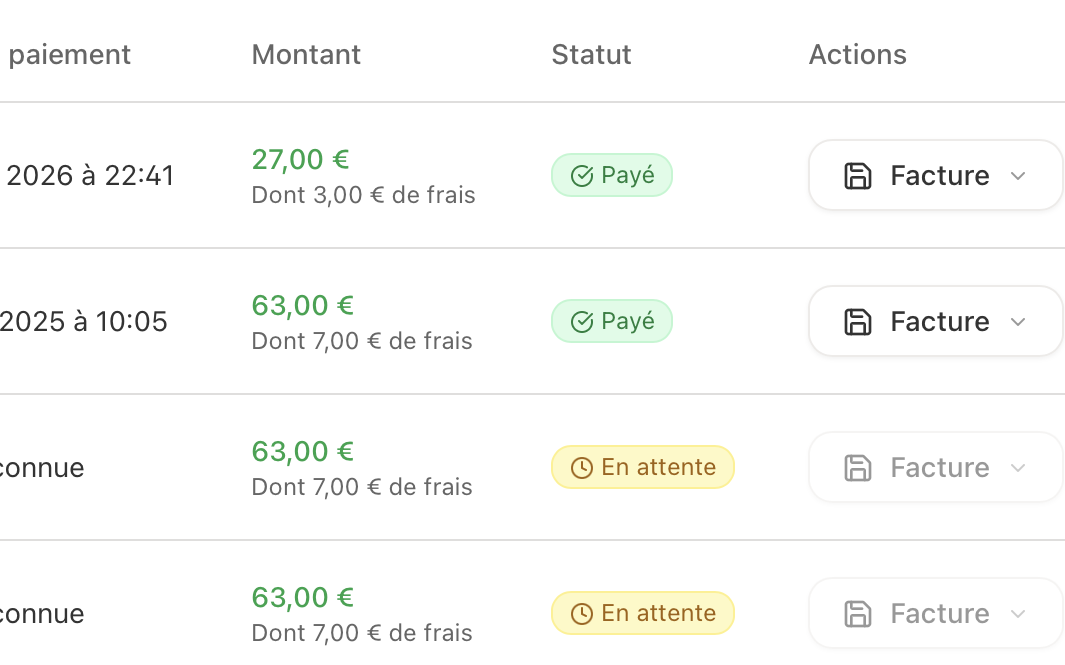The width and height of the screenshot is (1065, 665).
Task: Expand the Facture chevron for the 27,00 € payment
Action: pos(1018,176)
